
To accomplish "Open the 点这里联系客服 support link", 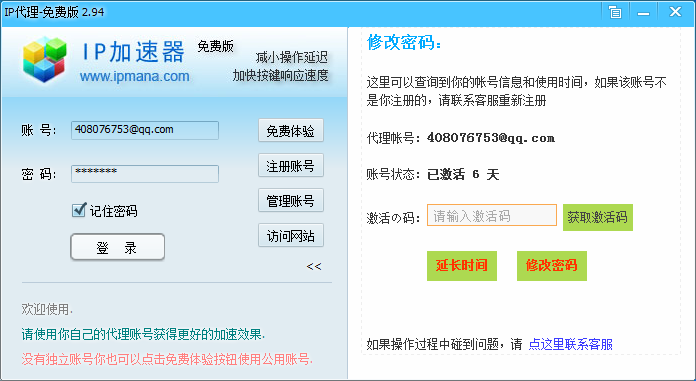I will click(x=571, y=344).
